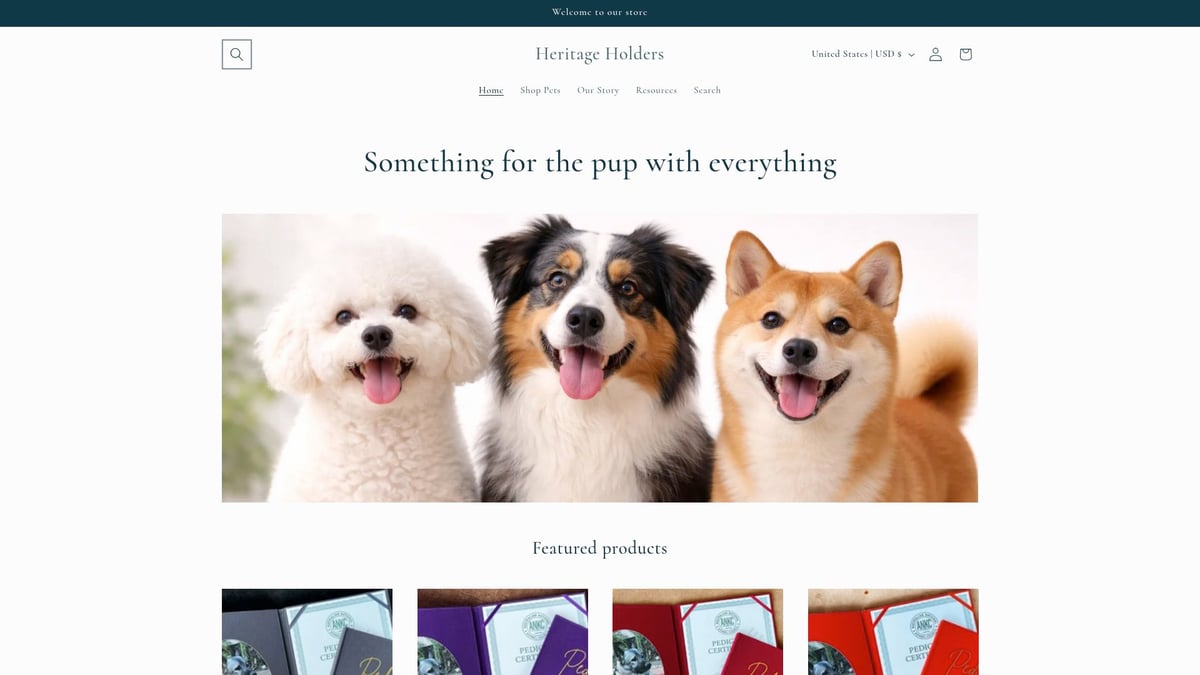Viewport: 1200px width, 675px height.
Task: Click the three dogs banner image
Action: [600, 358]
